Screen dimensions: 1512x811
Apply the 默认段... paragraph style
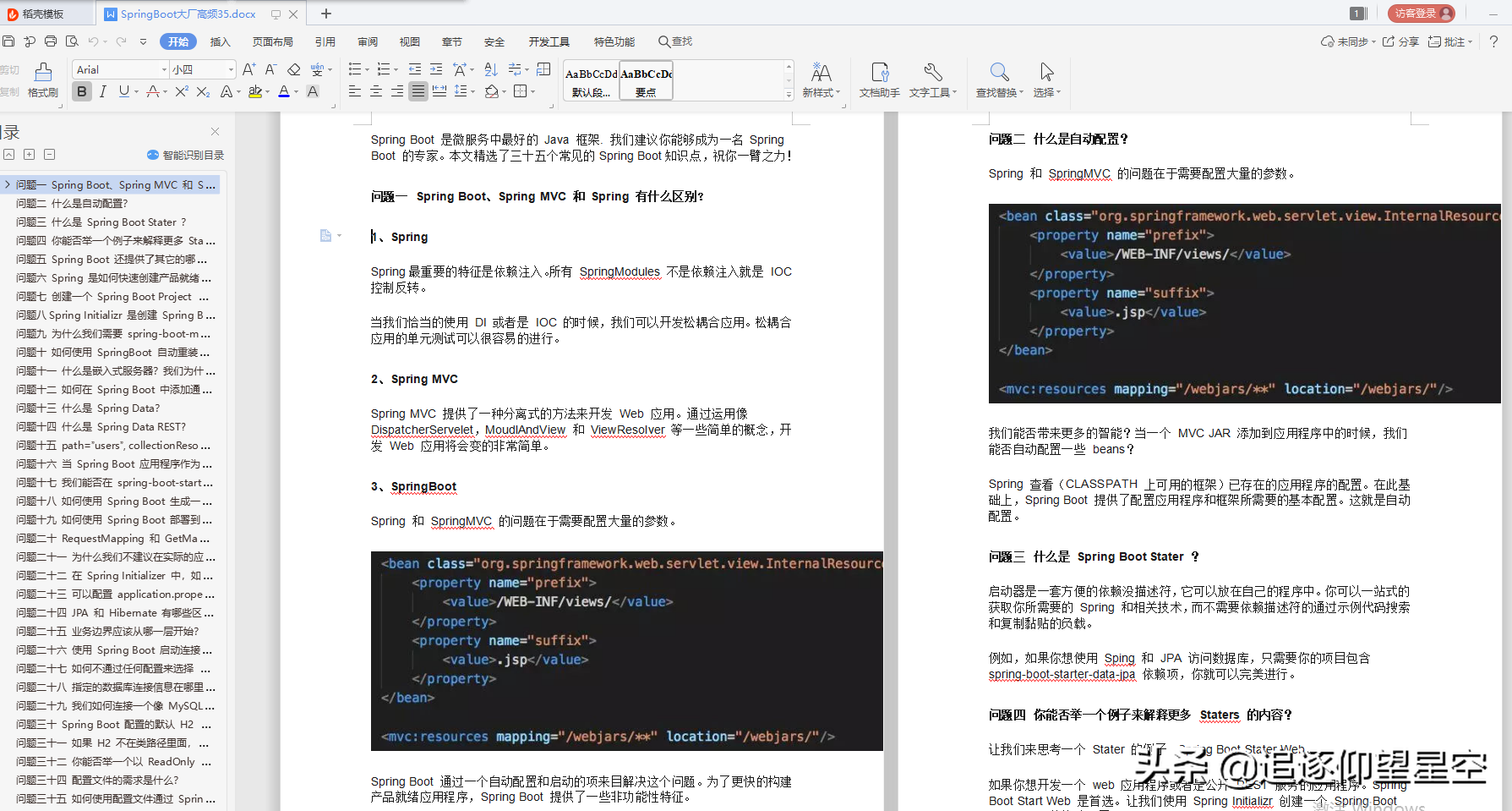coord(591,81)
